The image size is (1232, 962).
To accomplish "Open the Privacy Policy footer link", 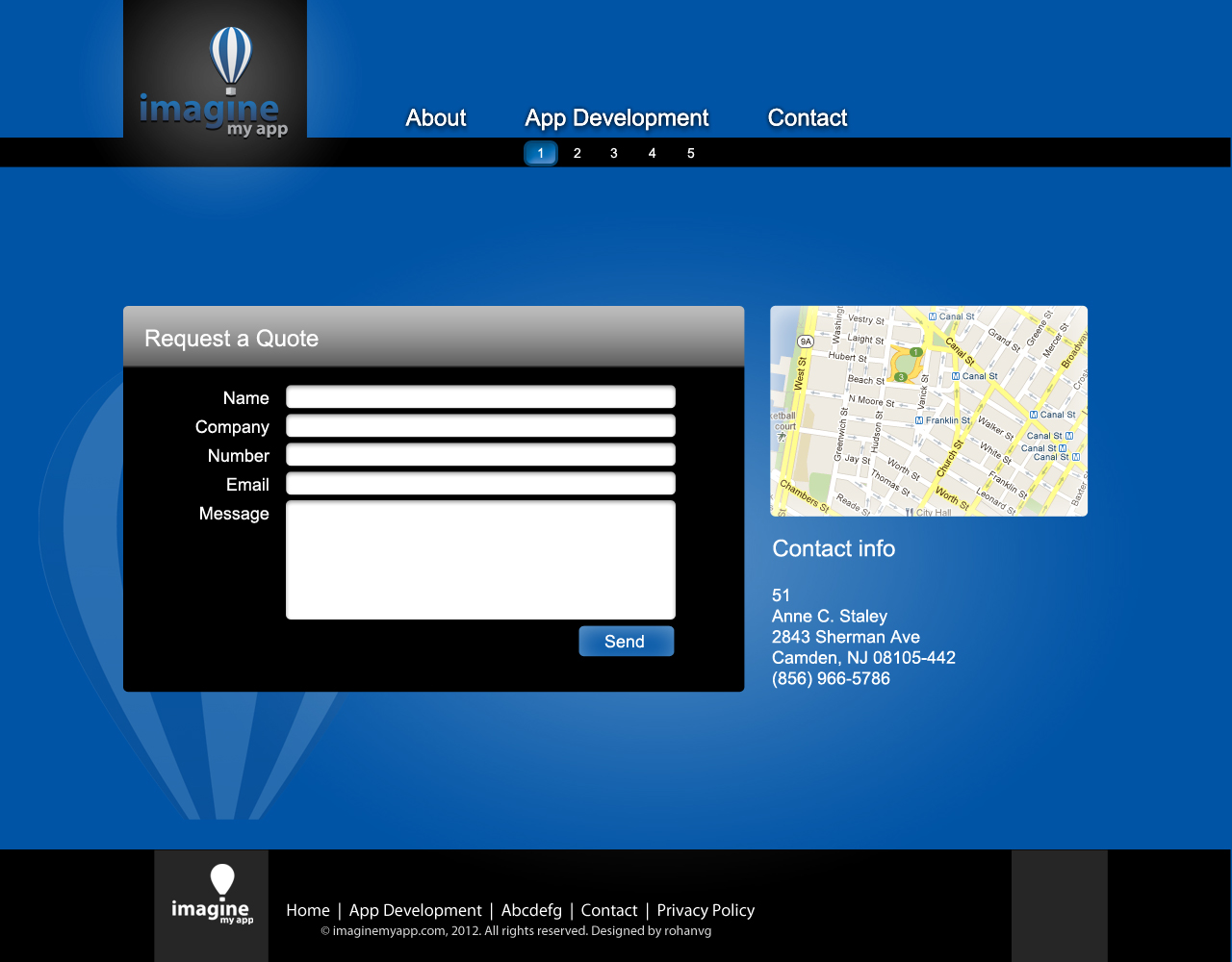I will coord(706,910).
